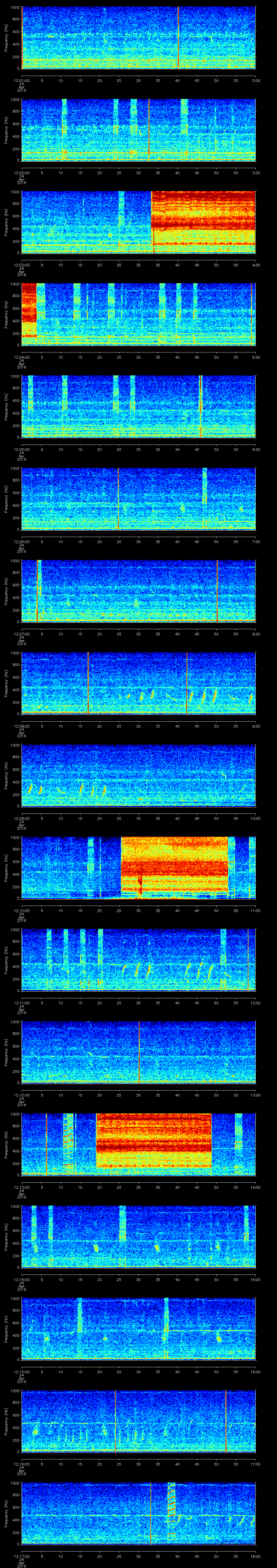277x1568 pixels.
Task: Click the '12:07:00' time axis label
Action: pos(21,634)
